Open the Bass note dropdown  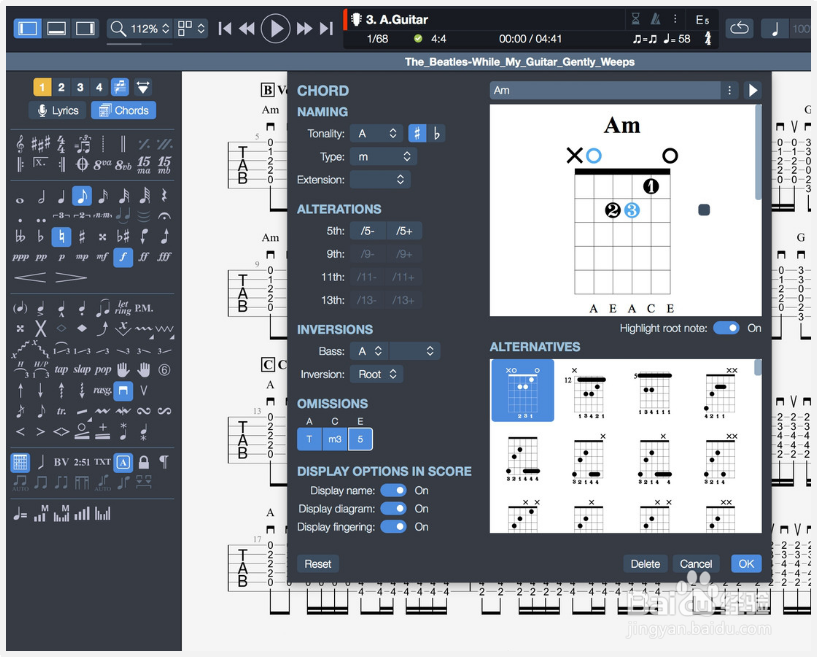click(x=369, y=351)
